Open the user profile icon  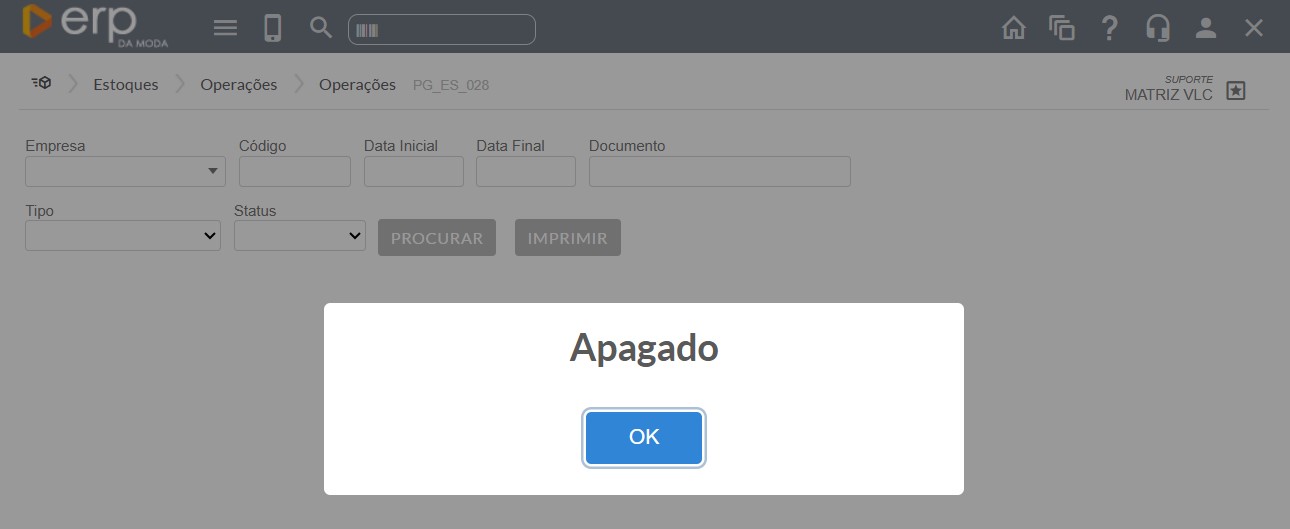click(1206, 28)
